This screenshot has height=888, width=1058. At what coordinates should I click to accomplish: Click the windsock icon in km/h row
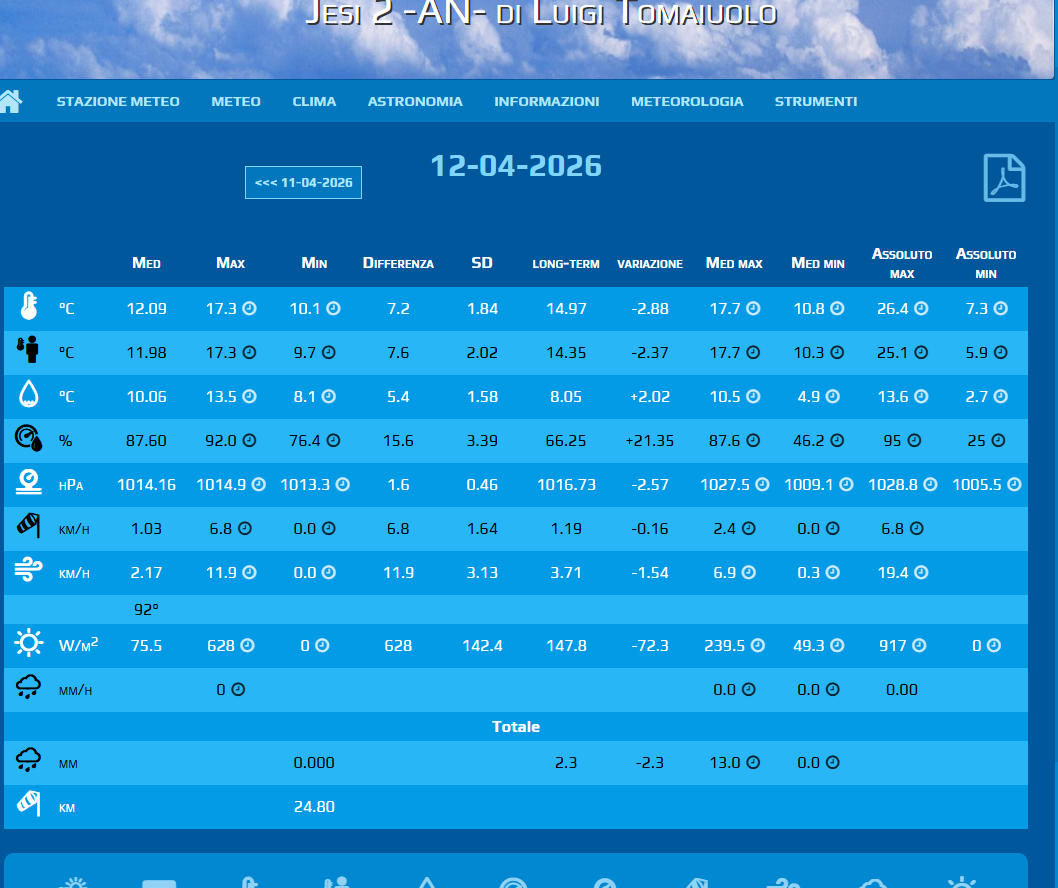[x=29, y=528]
